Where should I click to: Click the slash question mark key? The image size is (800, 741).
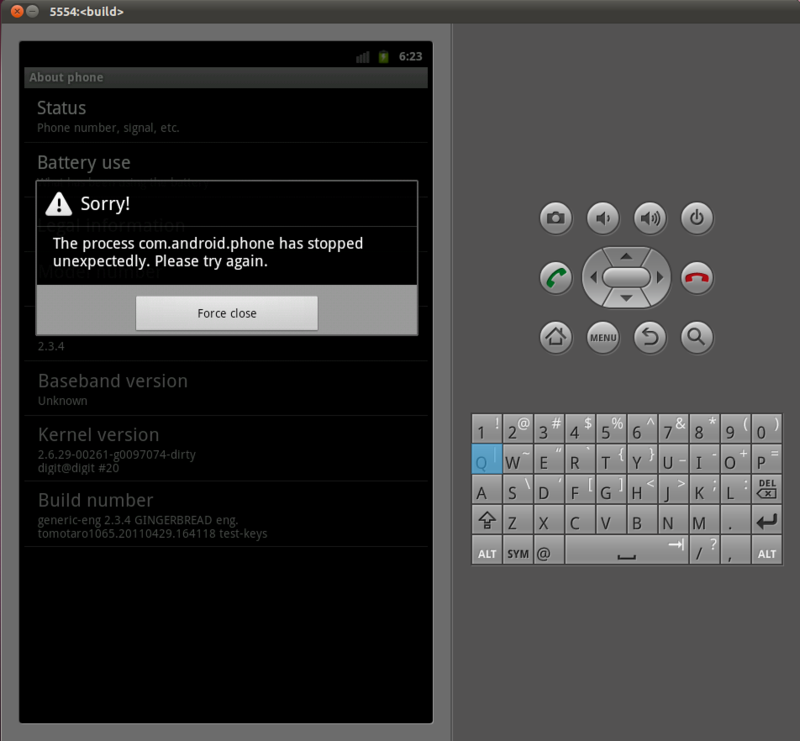pyautogui.click(x=705, y=550)
